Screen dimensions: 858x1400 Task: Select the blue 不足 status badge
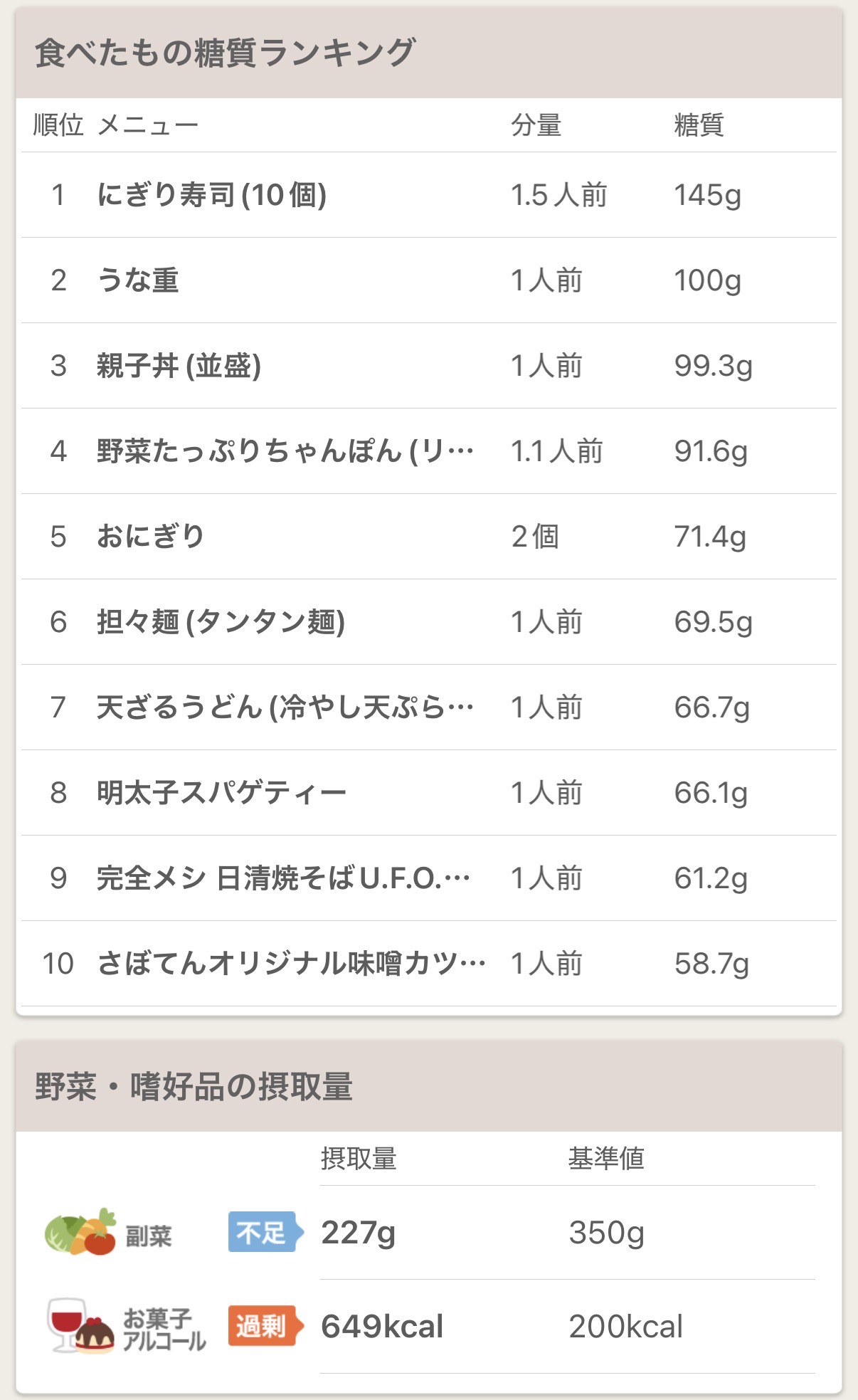pyautogui.click(x=265, y=1232)
